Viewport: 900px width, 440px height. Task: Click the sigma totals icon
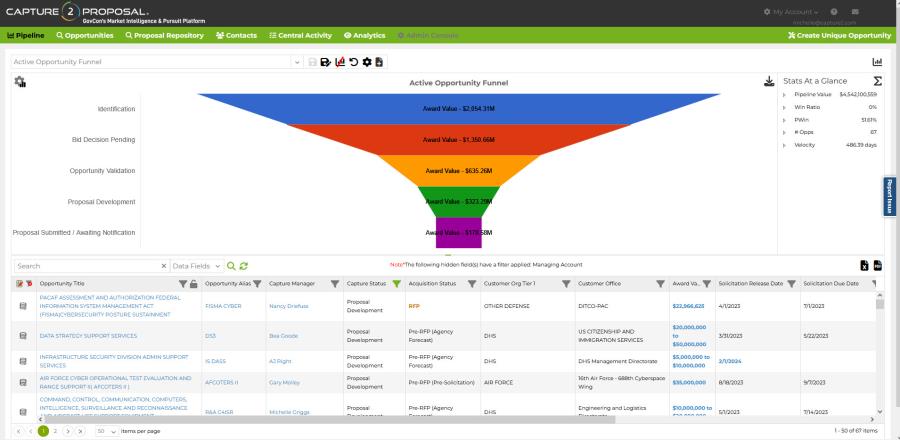coord(877,81)
